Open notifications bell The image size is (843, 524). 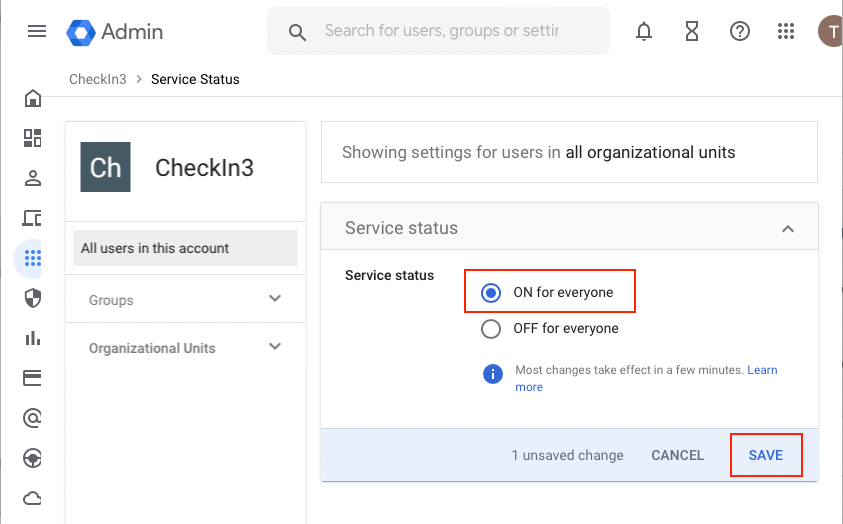click(644, 31)
